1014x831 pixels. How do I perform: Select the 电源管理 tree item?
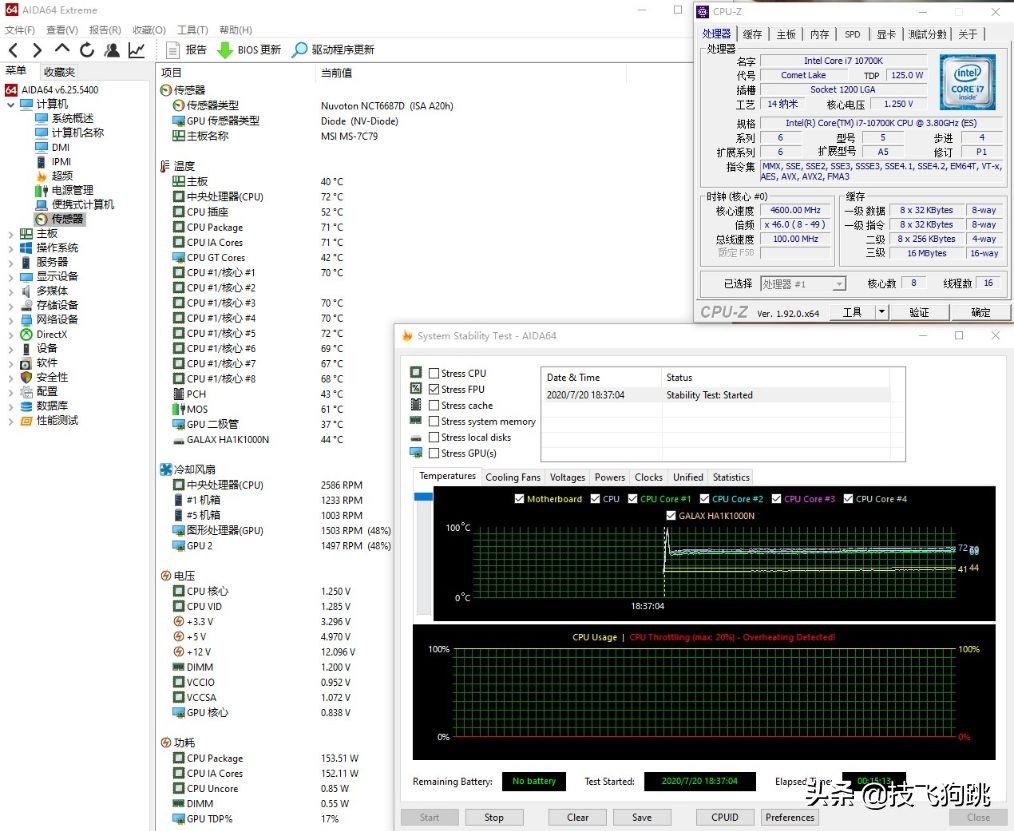click(72, 190)
